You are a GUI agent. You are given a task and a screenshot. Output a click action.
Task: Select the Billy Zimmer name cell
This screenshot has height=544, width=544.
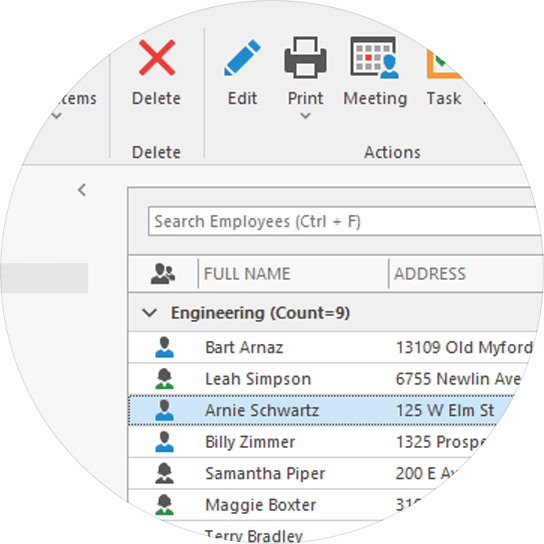coord(250,442)
